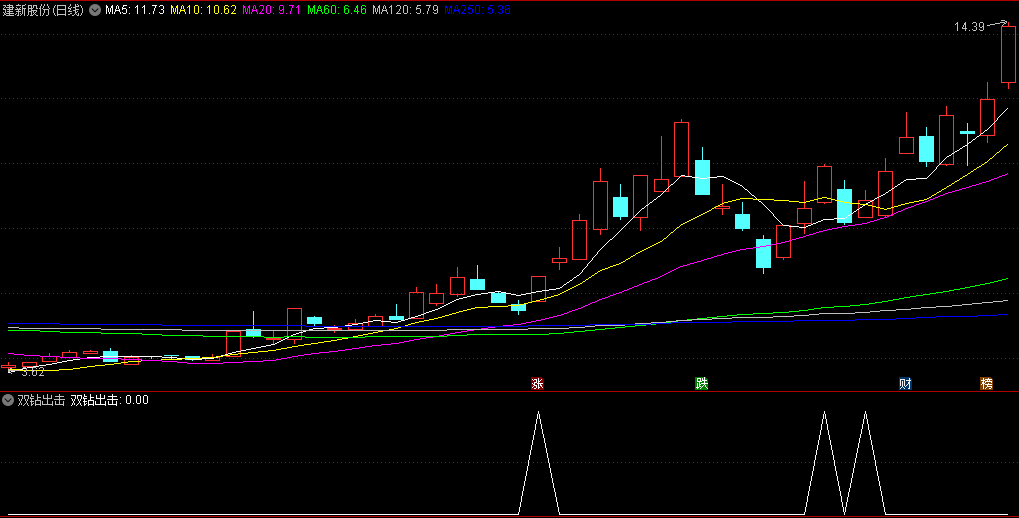
Task: Click the 双钻出击: 0.00 indicator value
Action: 110,400
